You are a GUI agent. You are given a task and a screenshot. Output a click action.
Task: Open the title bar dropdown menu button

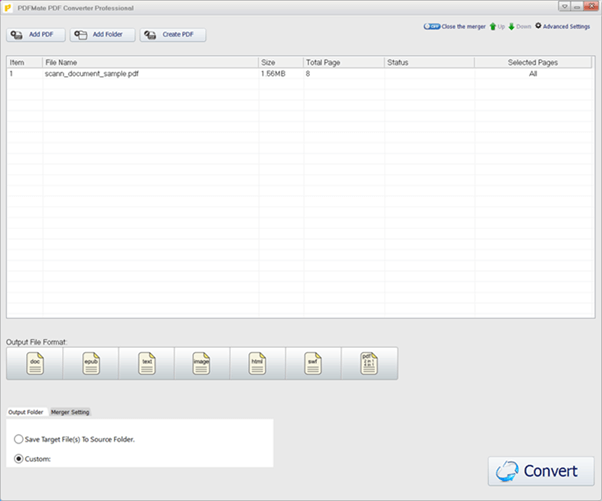point(564,6)
